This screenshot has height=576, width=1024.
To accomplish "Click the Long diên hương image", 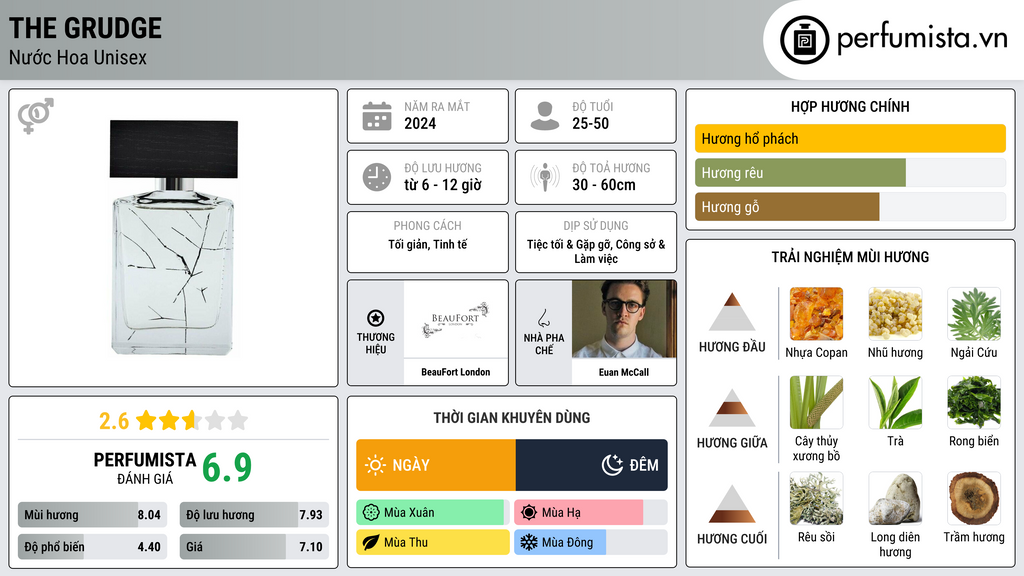I will 895,499.
